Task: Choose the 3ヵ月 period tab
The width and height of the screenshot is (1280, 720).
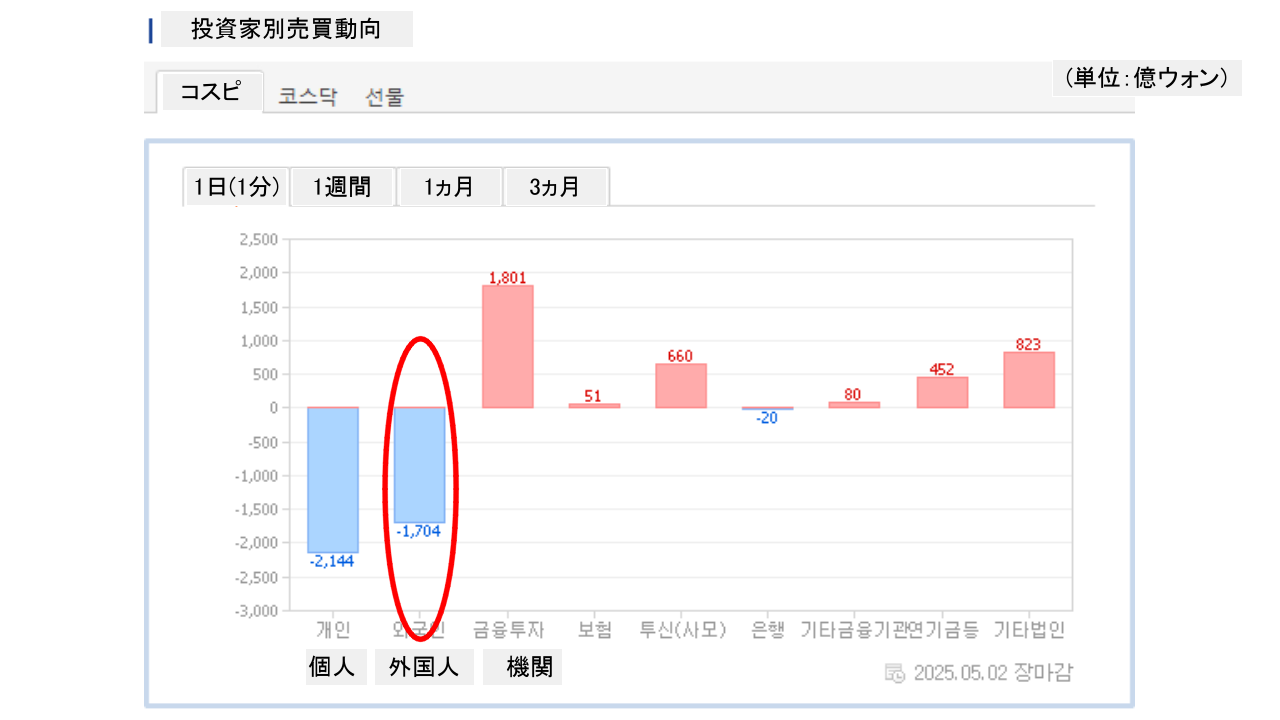Action: pos(556,187)
